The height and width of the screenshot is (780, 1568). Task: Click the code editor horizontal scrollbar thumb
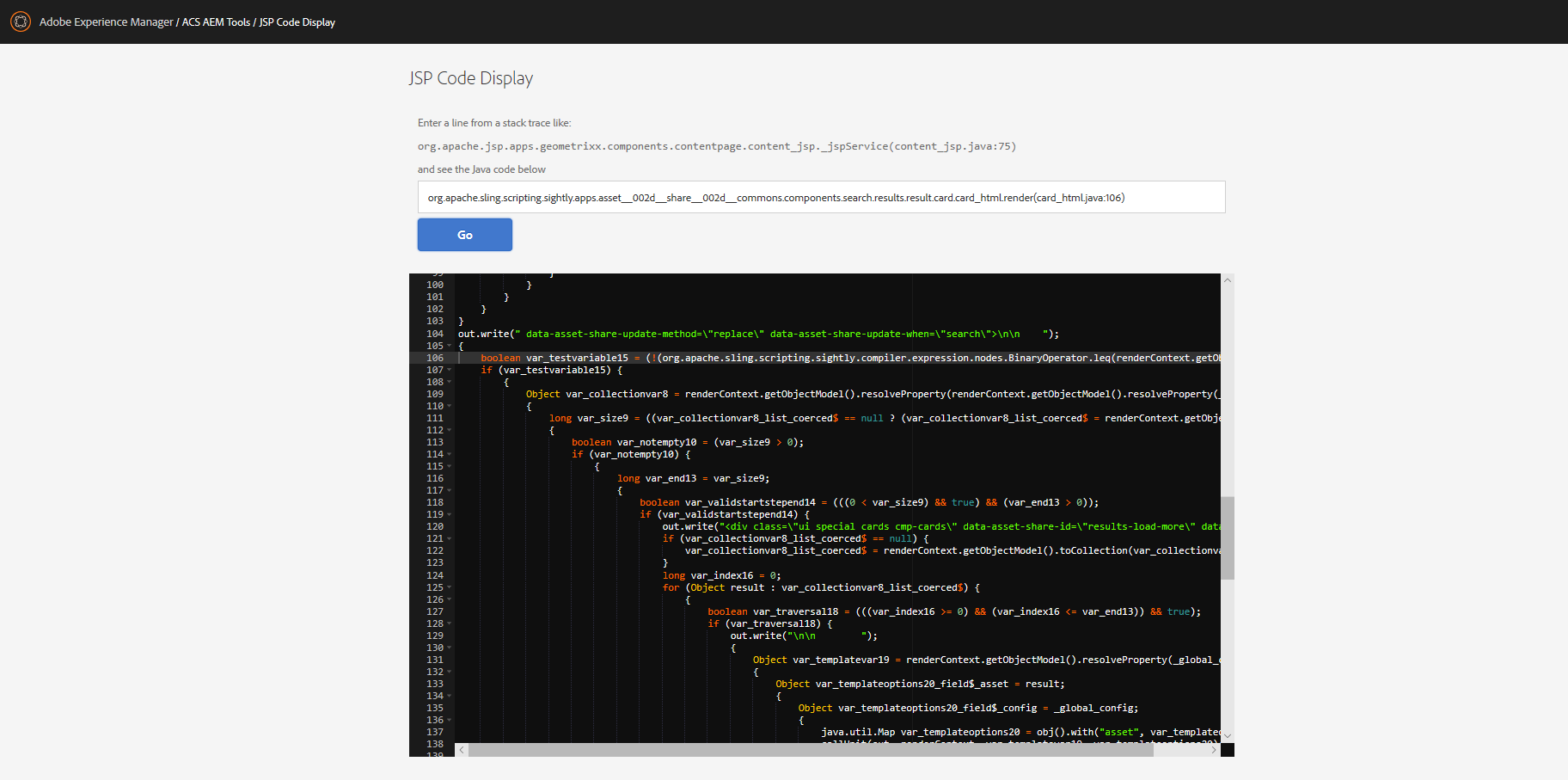[811, 750]
